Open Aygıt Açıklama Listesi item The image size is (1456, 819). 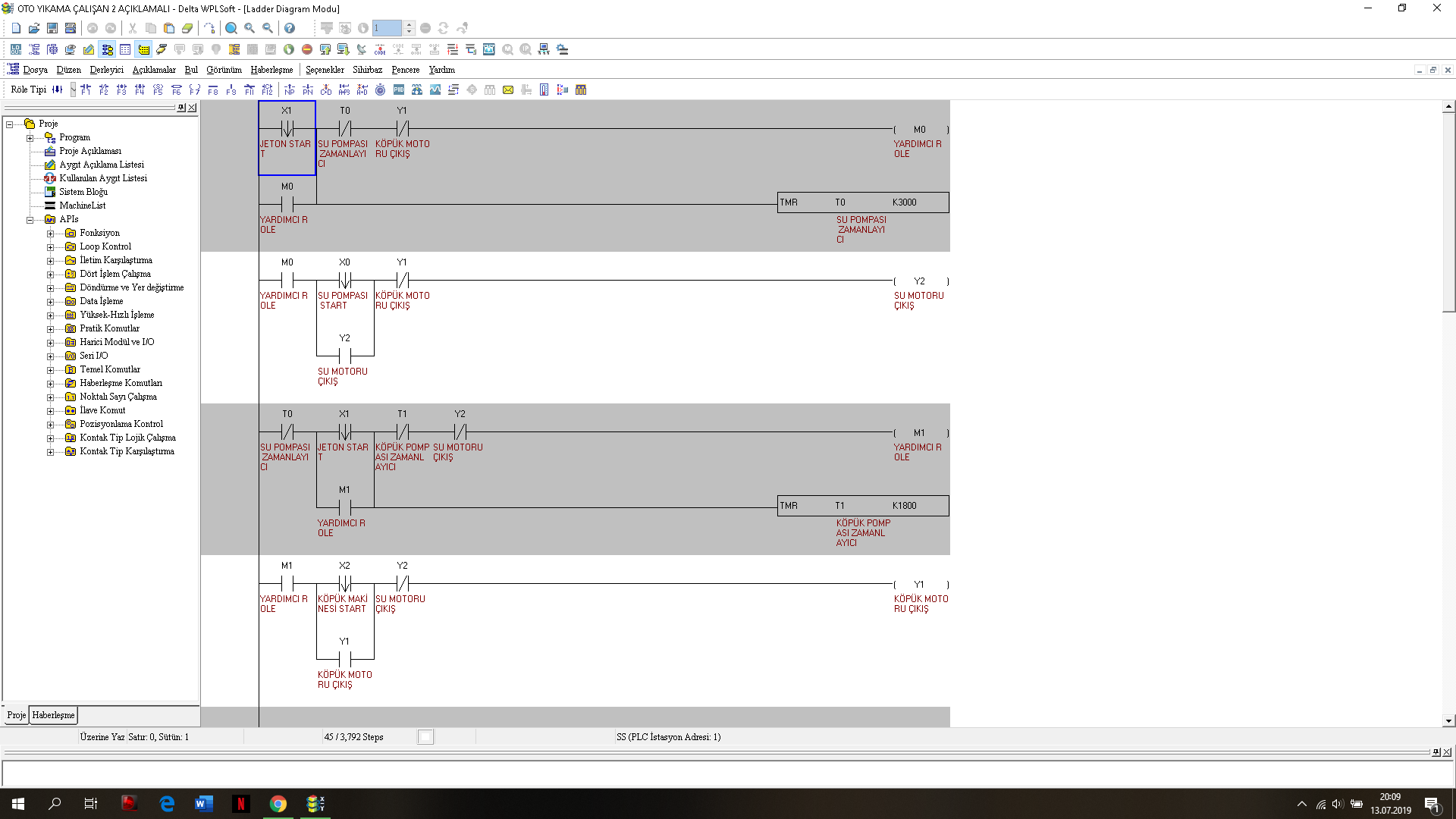point(102,165)
